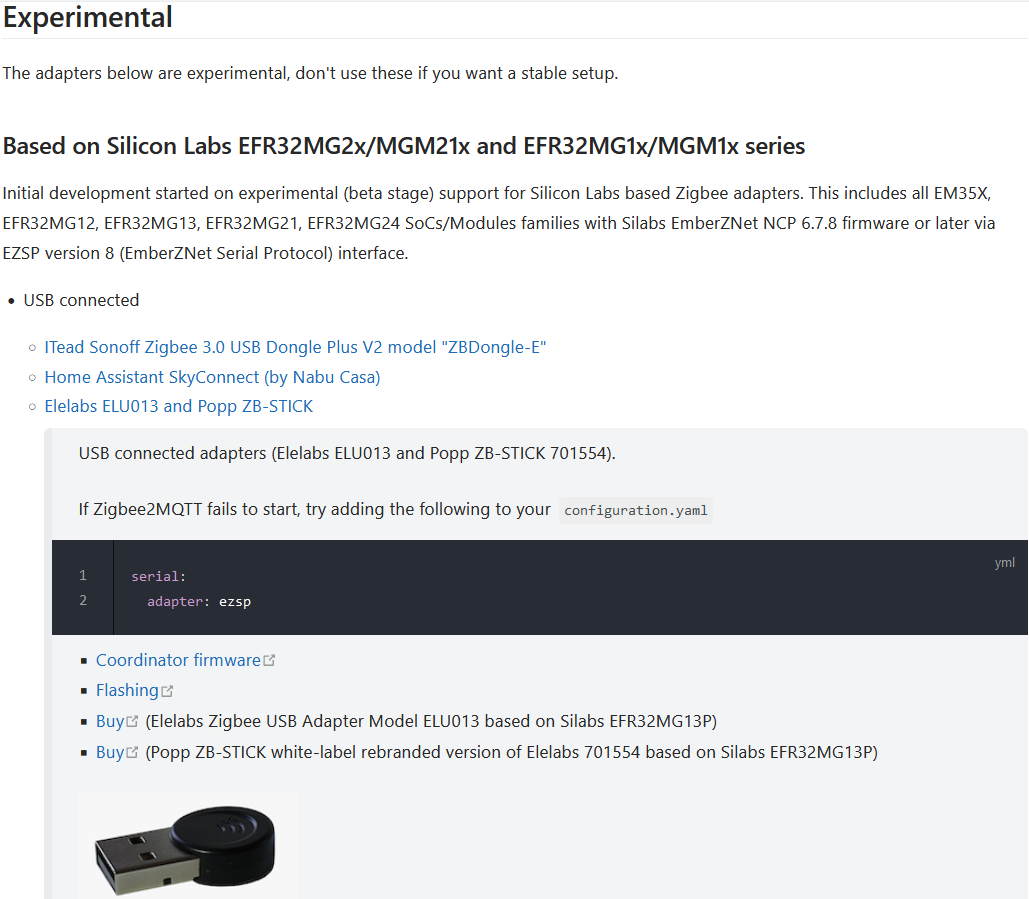Click the USB connected bullet item
The width and height of the screenshot is (1029, 899).
click(x=81, y=300)
